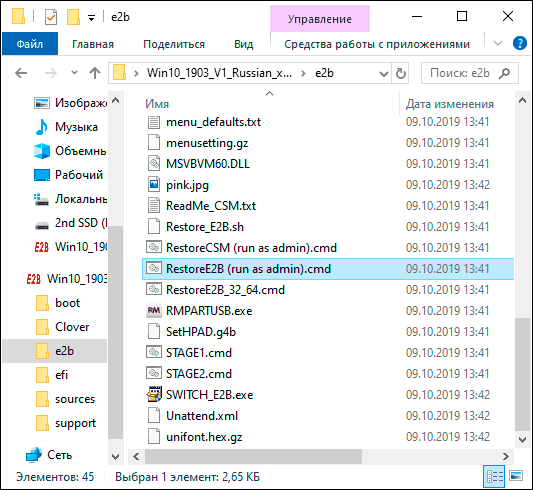Go up one folder level
This screenshot has width=533, height=490.
(x=95, y=73)
